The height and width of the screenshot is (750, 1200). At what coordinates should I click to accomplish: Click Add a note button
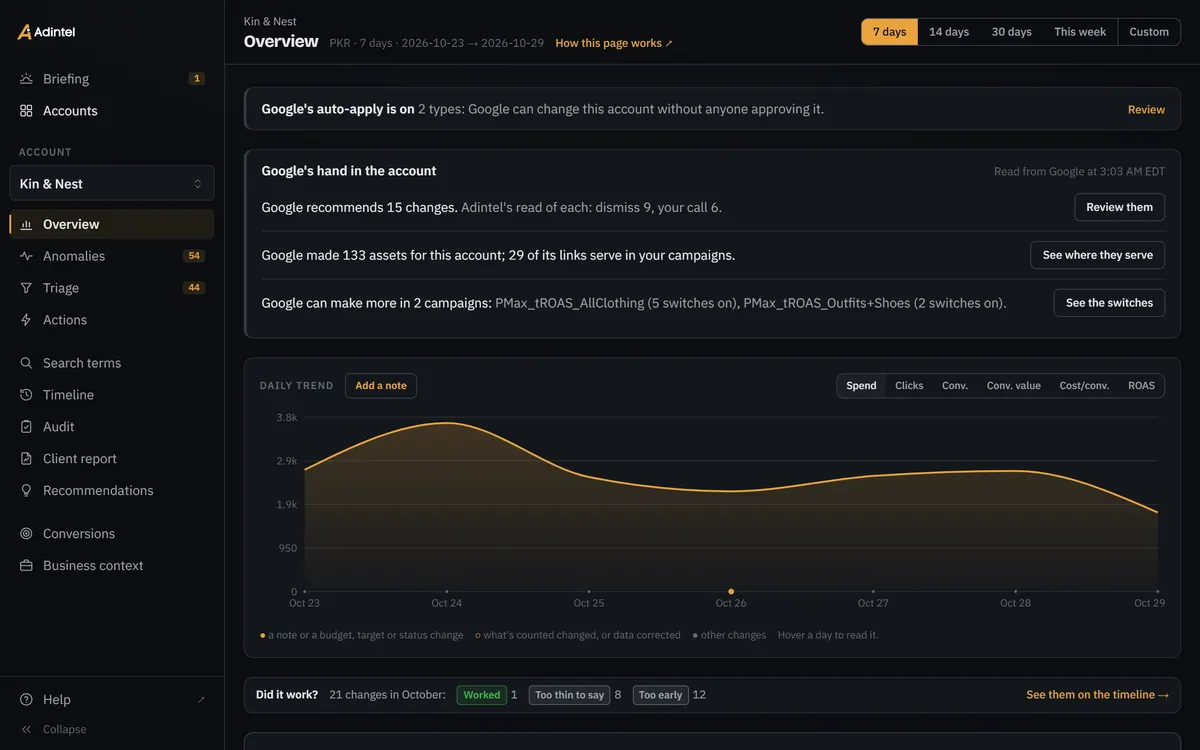tap(381, 386)
